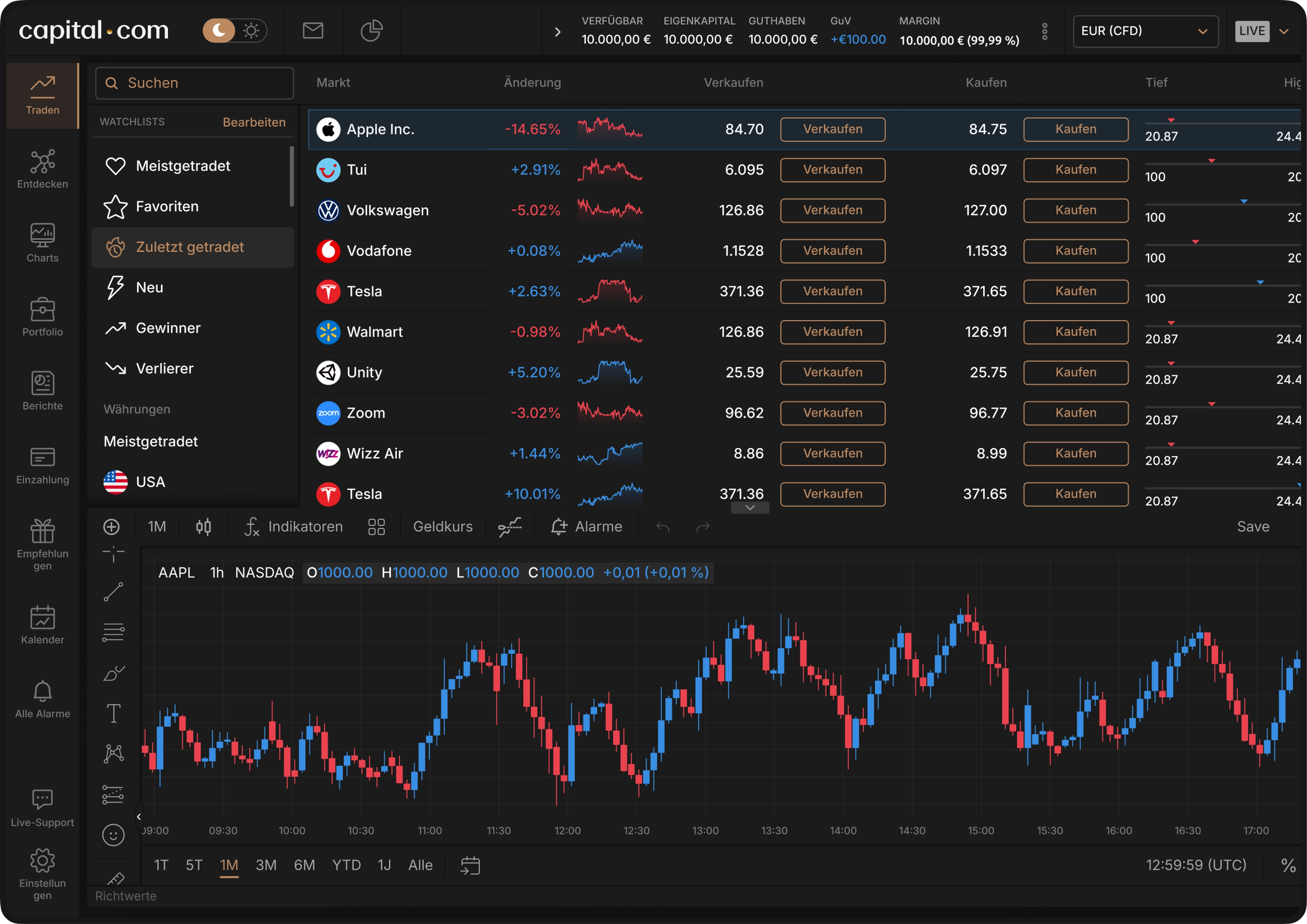Open Geldkurs price selector
This screenshot has width=1307, height=924.
click(x=443, y=527)
